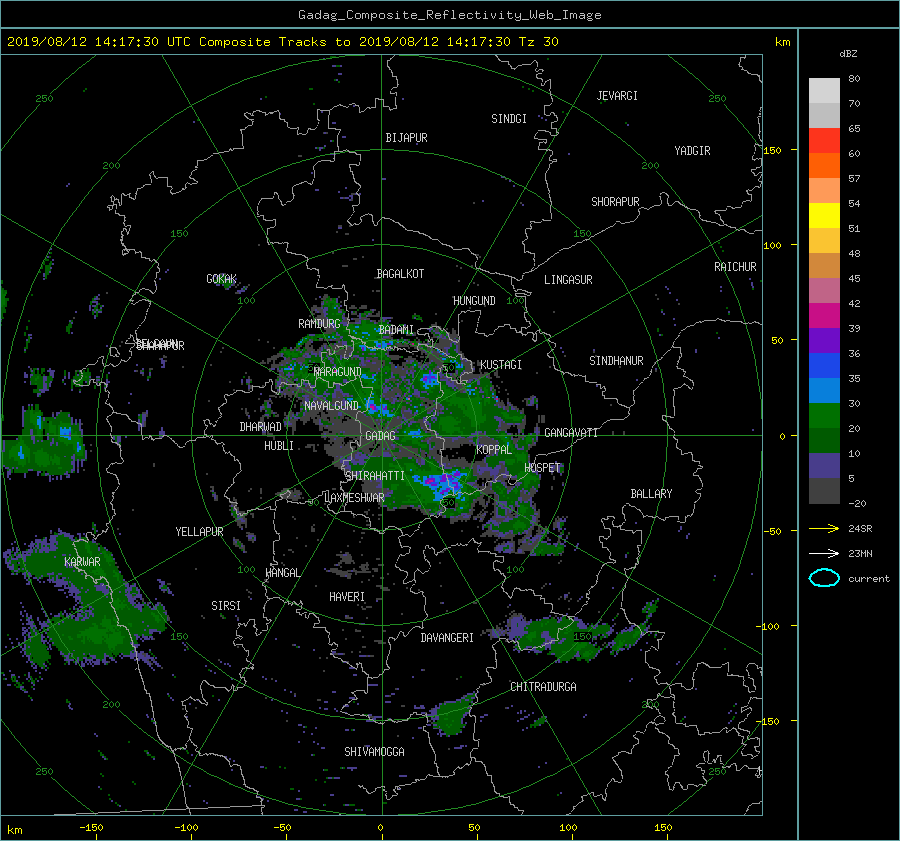Click the BALLARY city label

(x=651, y=494)
